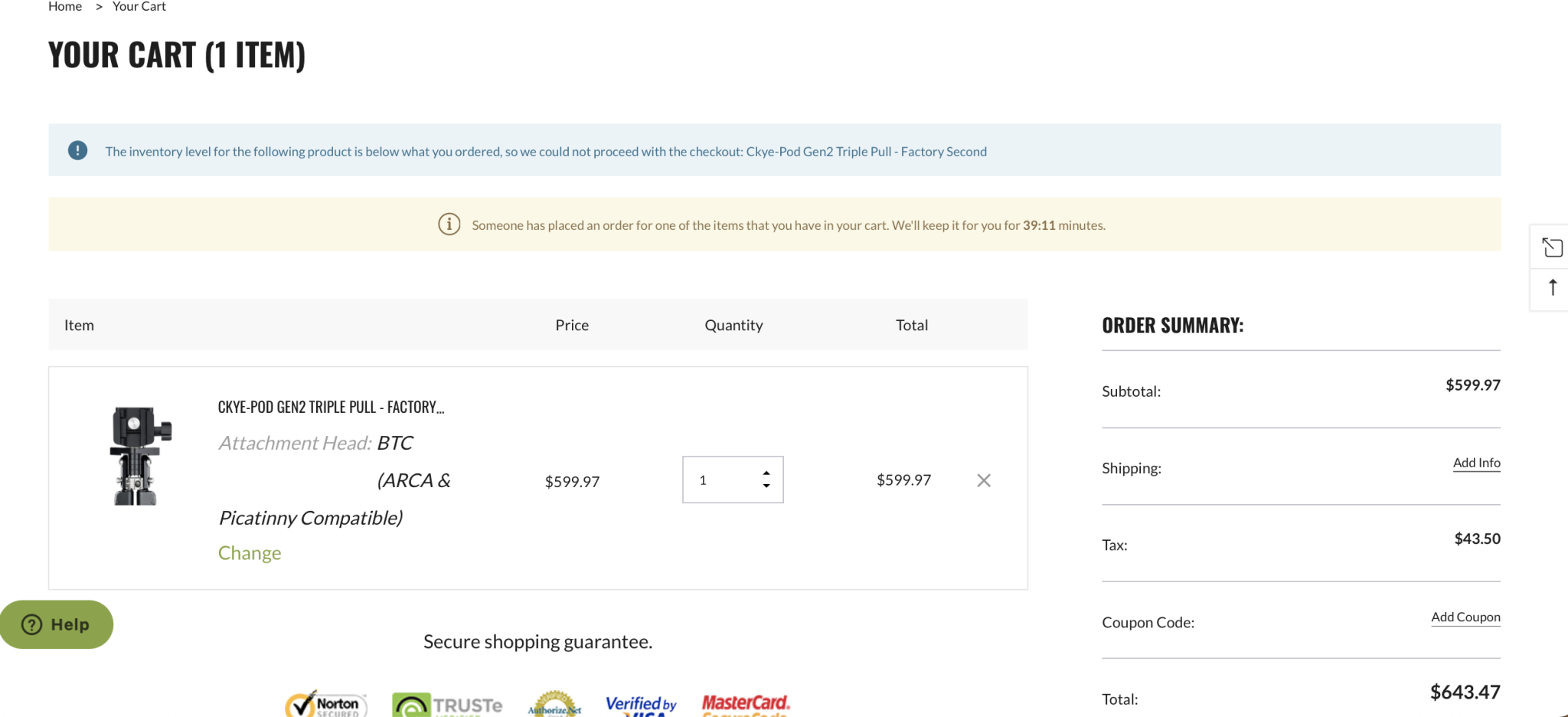Viewport: 1568px width, 717px height.
Task: Remove the Ckye-Pod item from cart
Action: [x=984, y=480]
